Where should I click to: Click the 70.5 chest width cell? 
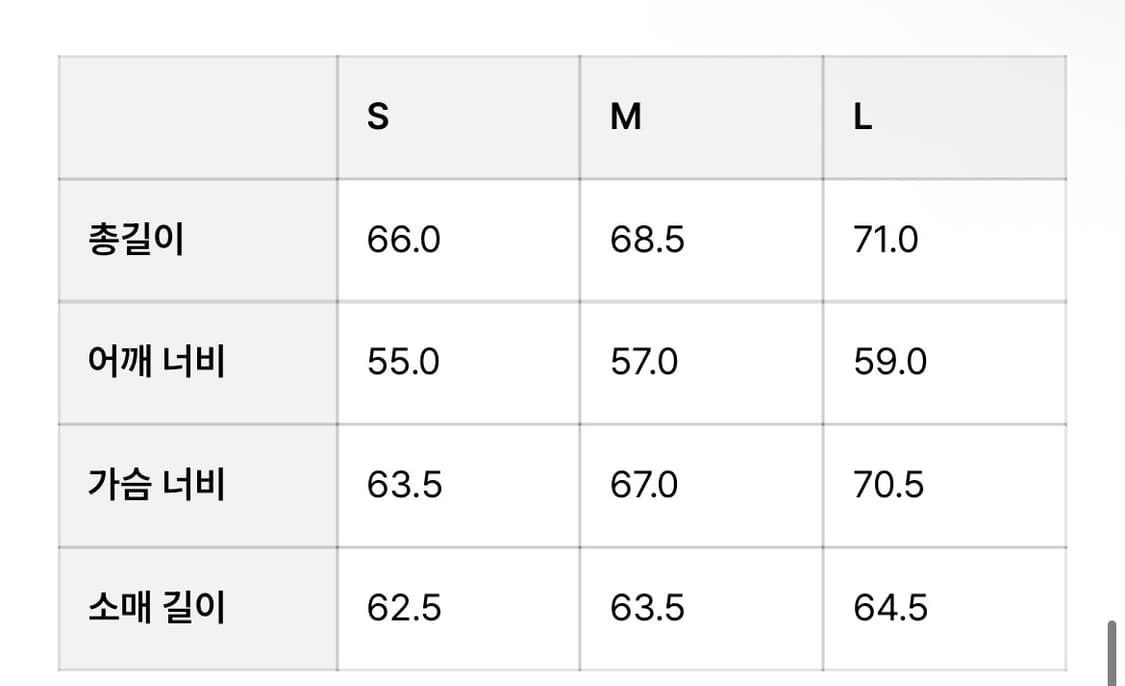[x=888, y=485]
